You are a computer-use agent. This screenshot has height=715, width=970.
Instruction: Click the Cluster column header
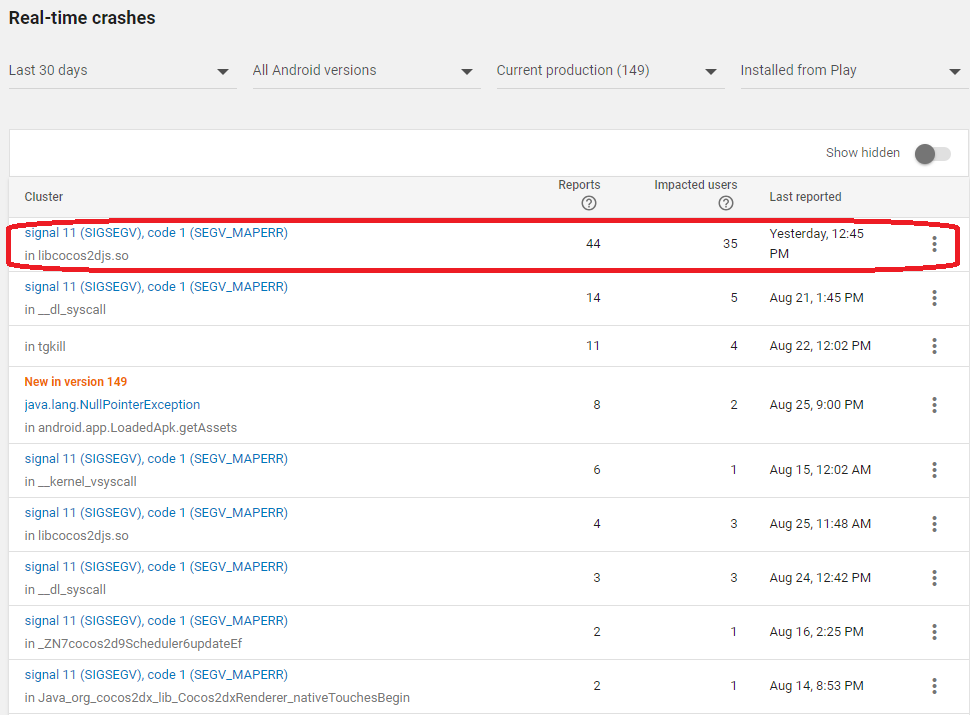[x=44, y=197]
